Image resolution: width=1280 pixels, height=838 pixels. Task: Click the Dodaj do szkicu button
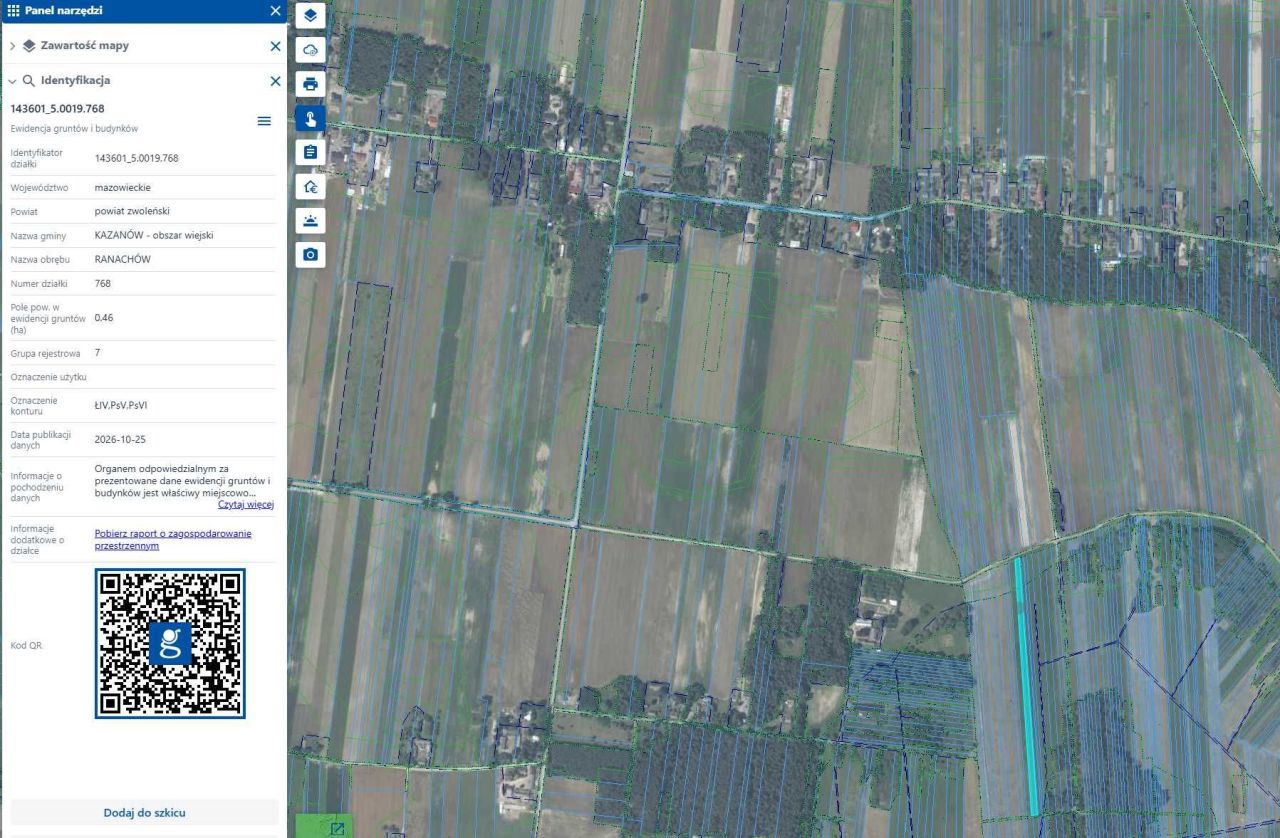click(x=145, y=813)
